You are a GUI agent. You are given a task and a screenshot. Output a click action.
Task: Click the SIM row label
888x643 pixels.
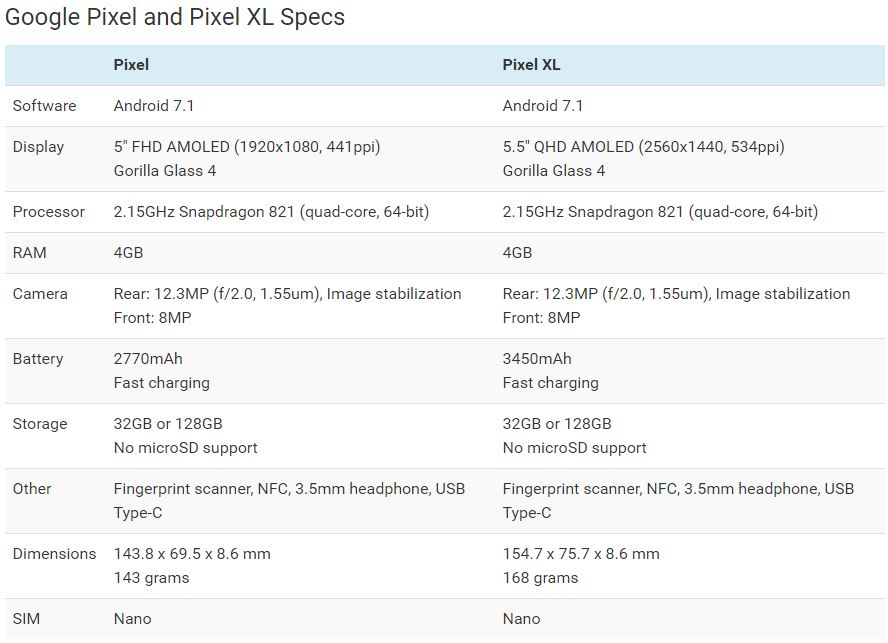coord(26,619)
